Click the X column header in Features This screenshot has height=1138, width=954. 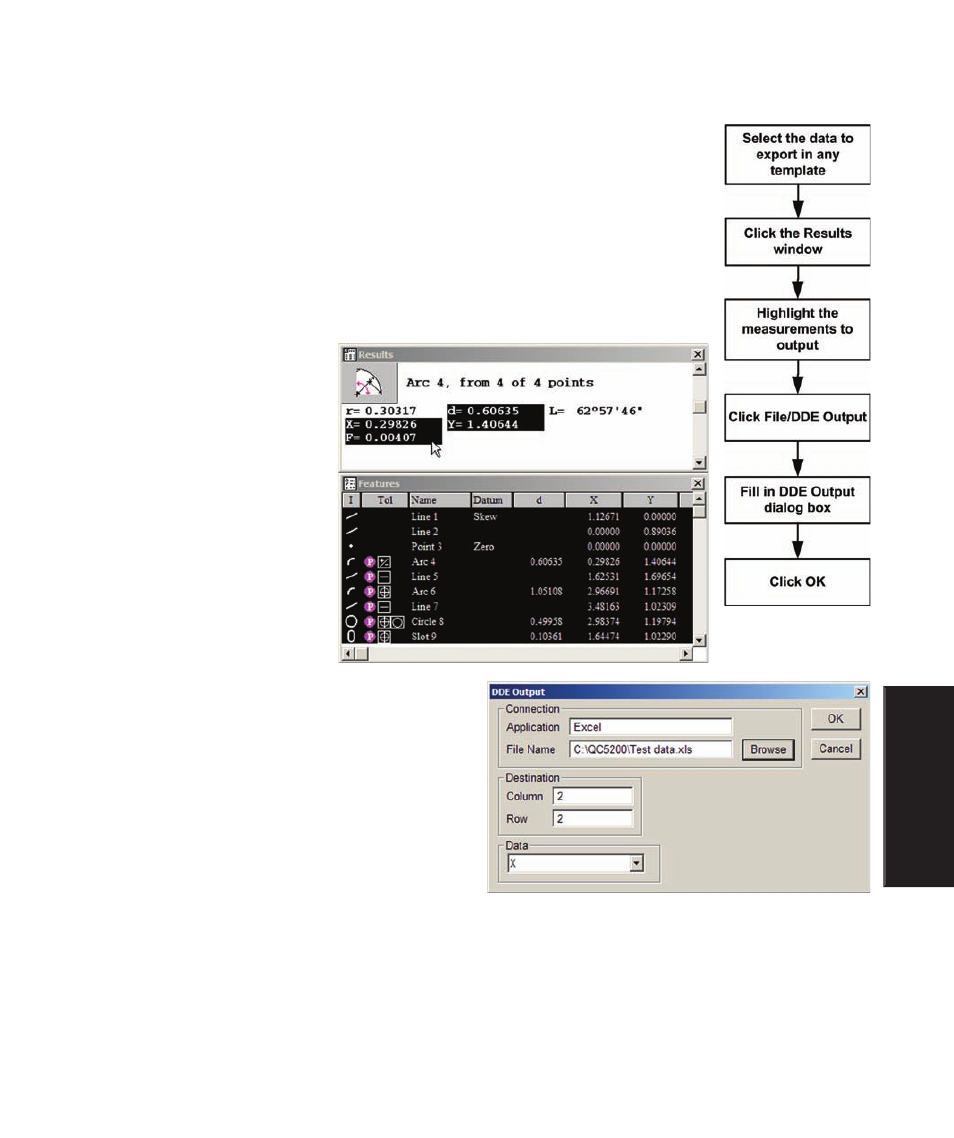[593, 500]
